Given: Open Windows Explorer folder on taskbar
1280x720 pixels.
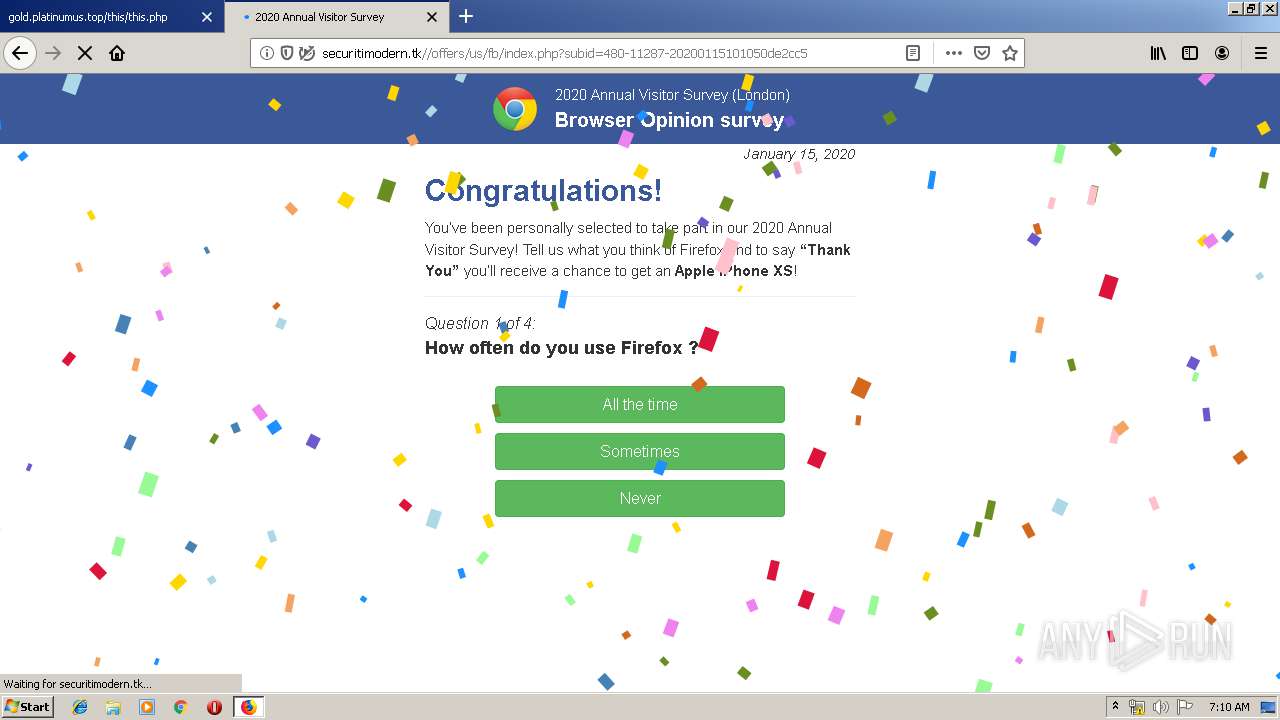Looking at the screenshot, I should [x=113, y=707].
